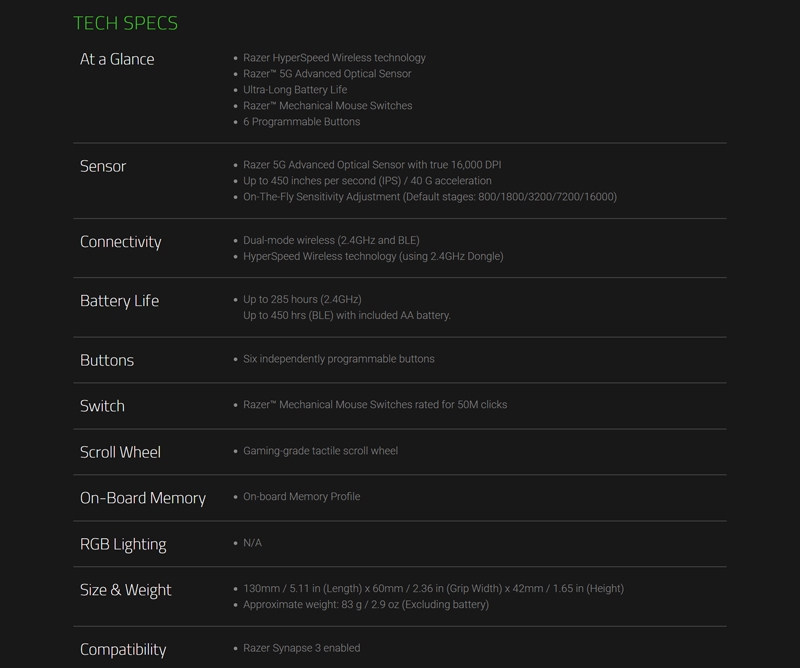800x668 pixels.
Task: Click the Sensor section label
Action: tap(103, 166)
